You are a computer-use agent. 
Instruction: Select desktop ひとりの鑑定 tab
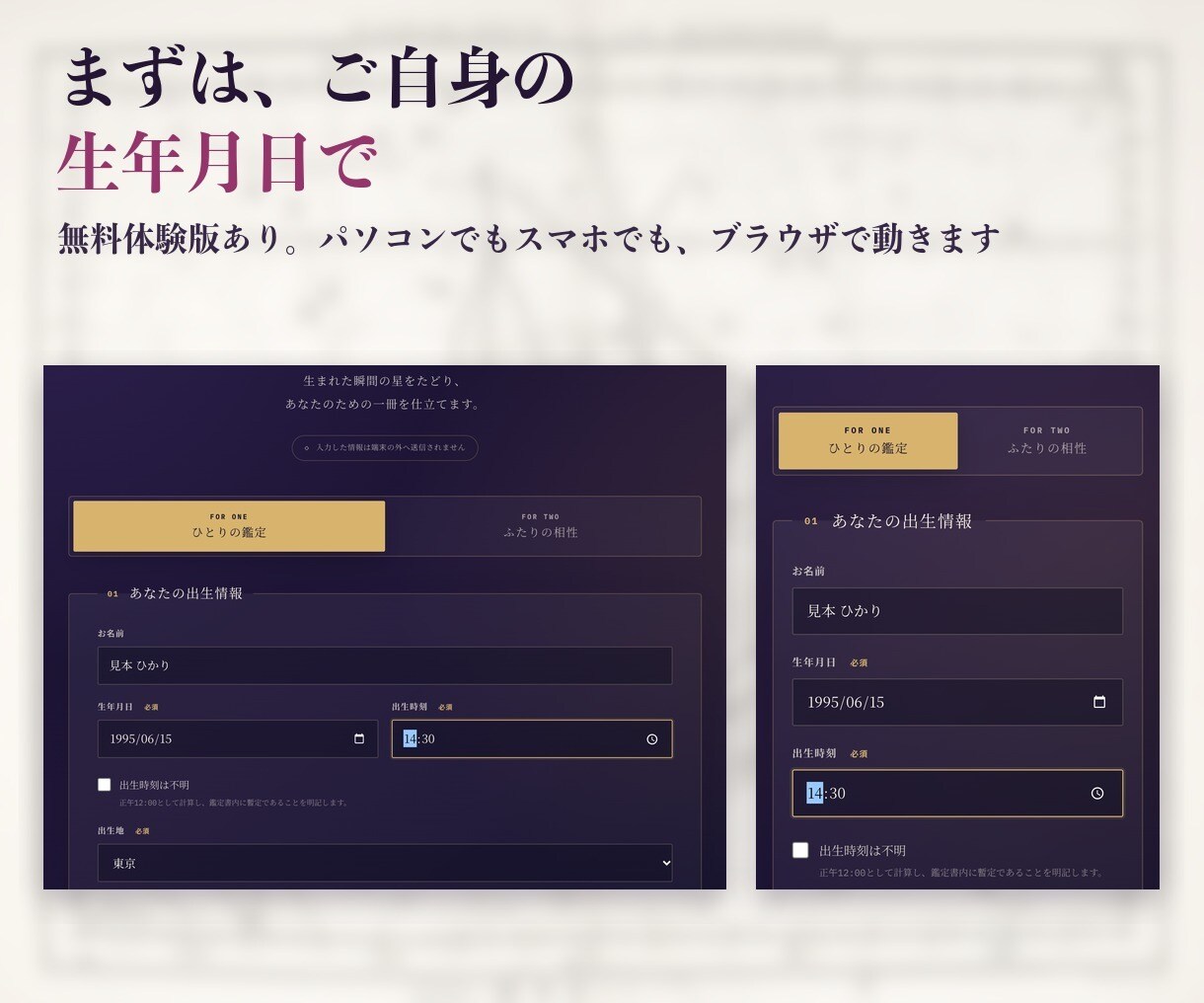229,525
